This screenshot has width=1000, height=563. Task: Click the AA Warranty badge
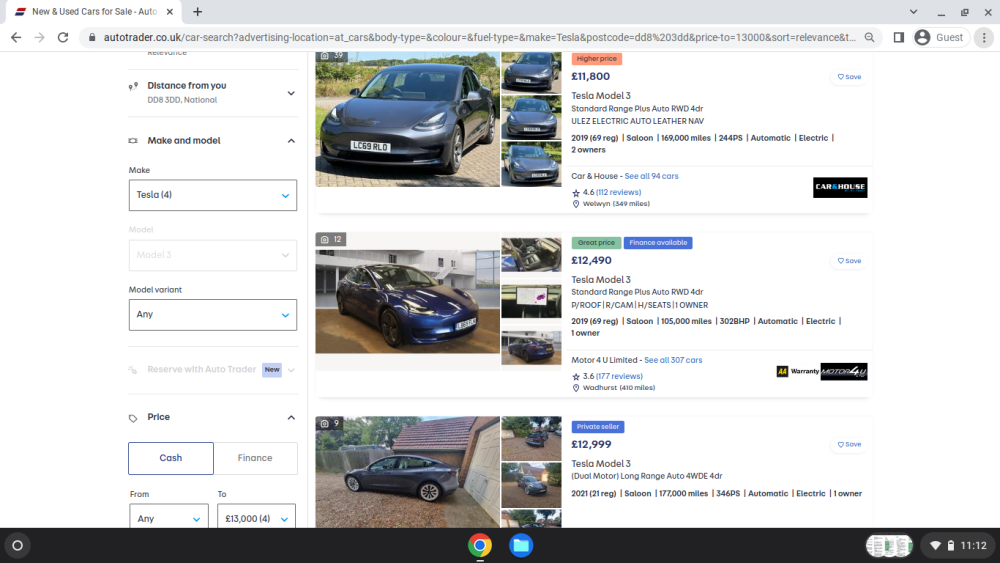pyautogui.click(x=797, y=371)
